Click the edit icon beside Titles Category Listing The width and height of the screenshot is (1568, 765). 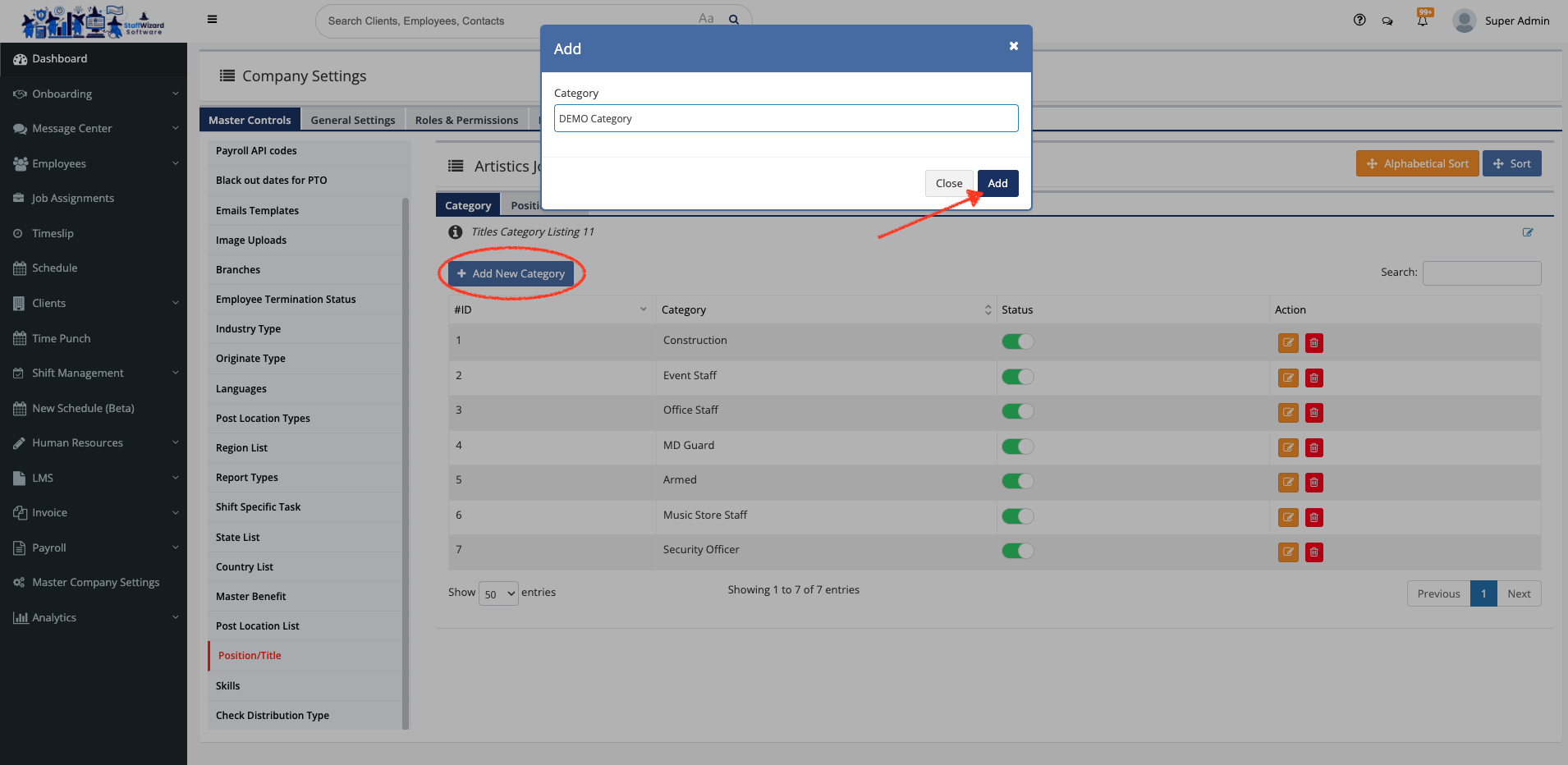pyautogui.click(x=1528, y=232)
